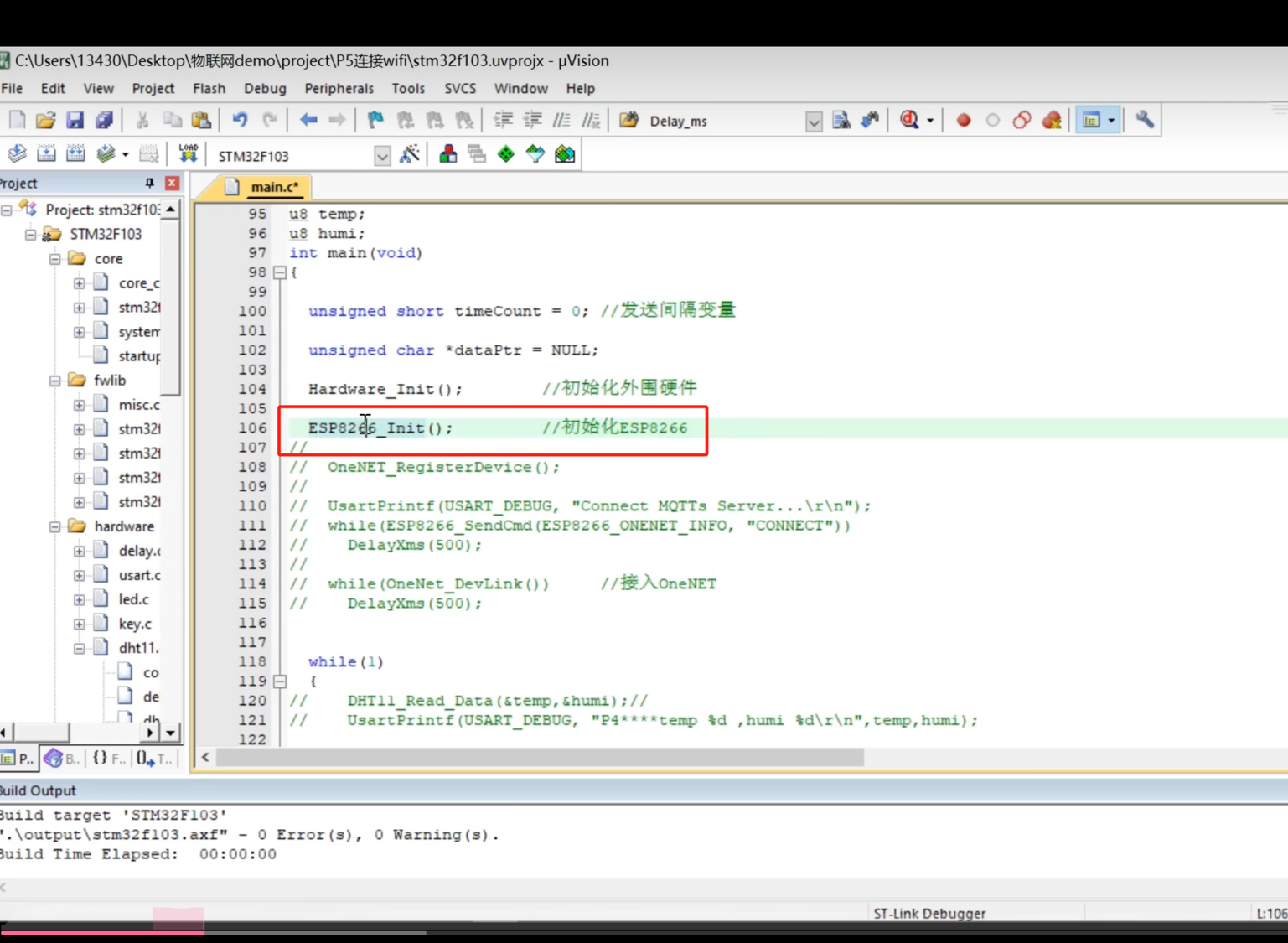Open Target Options with the magic wand icon
This screenshot has height=943, width=1288.
tap(410, 153)
